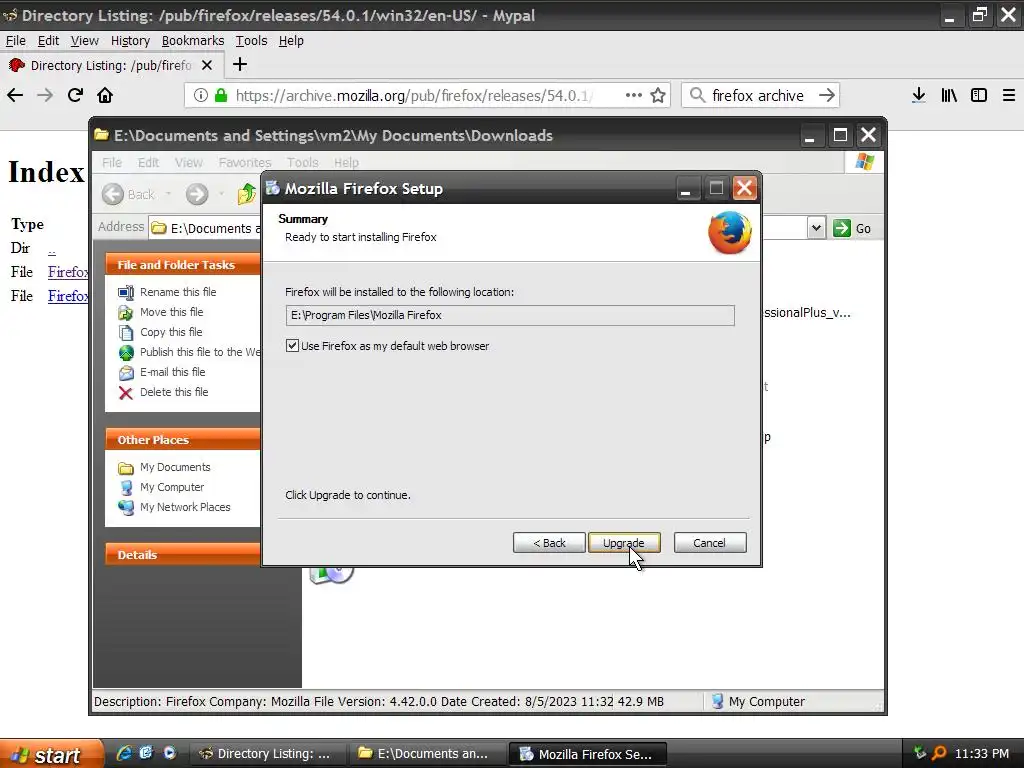Click the green padlock security icon
The image size is (1024, 768).
coord(221,95)
